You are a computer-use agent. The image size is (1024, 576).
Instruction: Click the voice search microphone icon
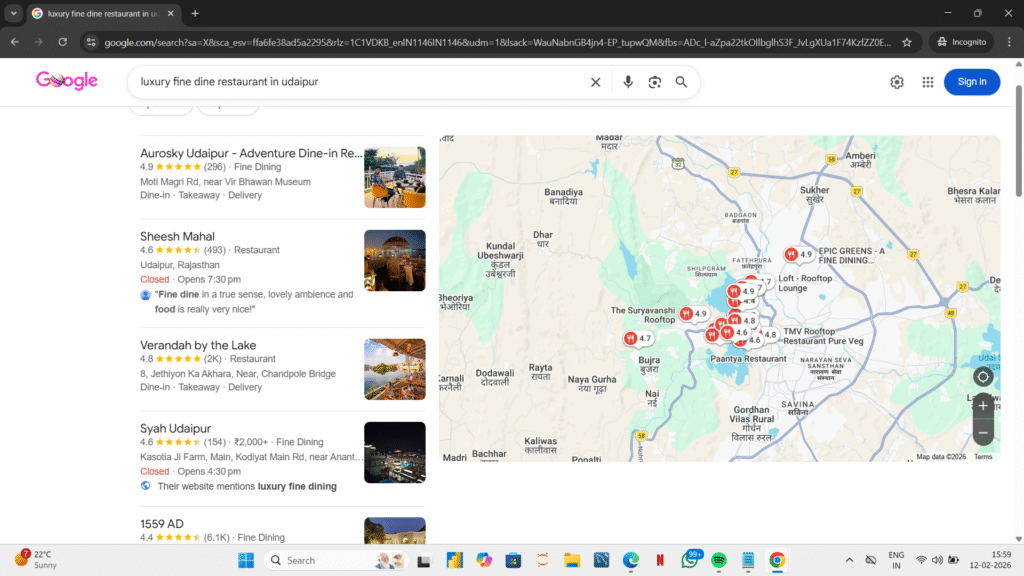628,82
